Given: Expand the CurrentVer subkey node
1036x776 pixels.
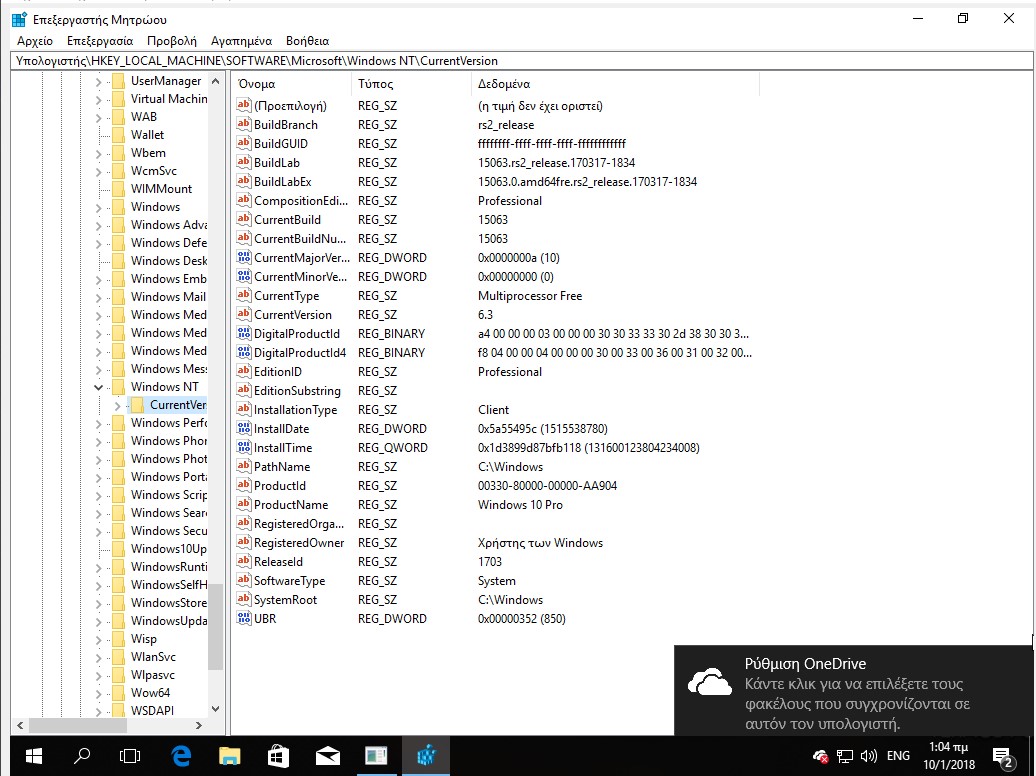Looking at the screenshot, I should click(118, 405).
